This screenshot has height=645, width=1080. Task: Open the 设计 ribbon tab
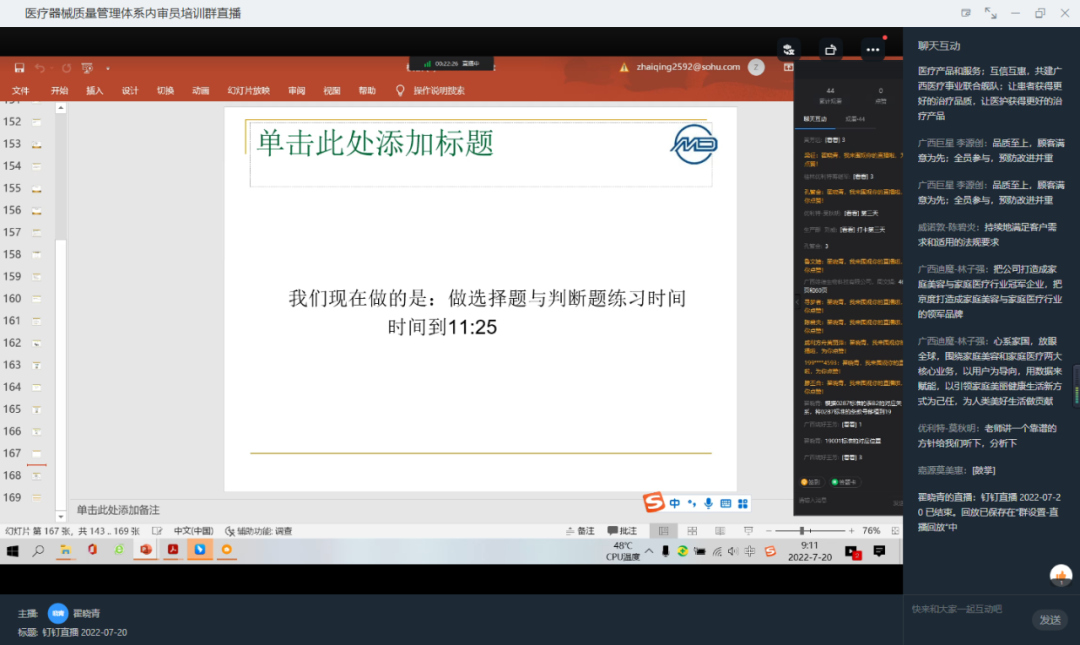[130, 90]
